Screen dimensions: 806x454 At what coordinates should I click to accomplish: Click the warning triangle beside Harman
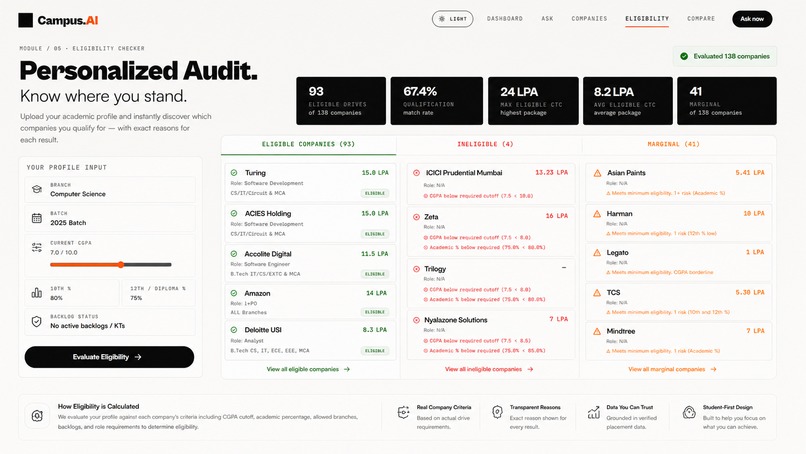597,213
